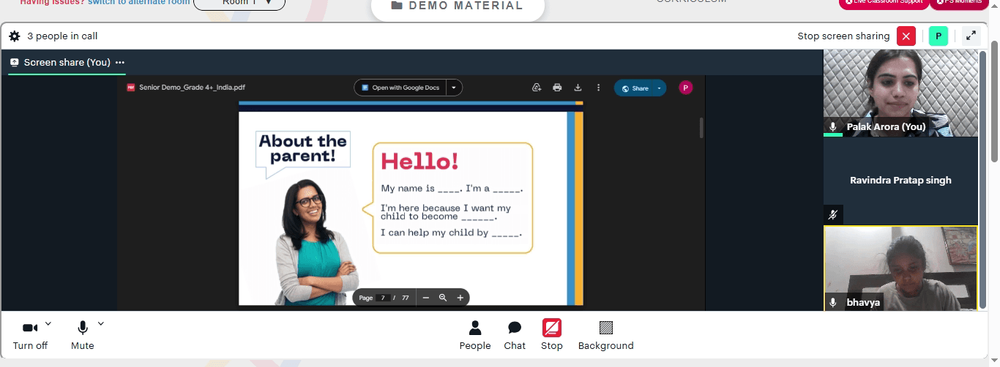The width and height of the screenshot is (1000, 367).
Task: Open the People panel
Action: click(475, 336)
